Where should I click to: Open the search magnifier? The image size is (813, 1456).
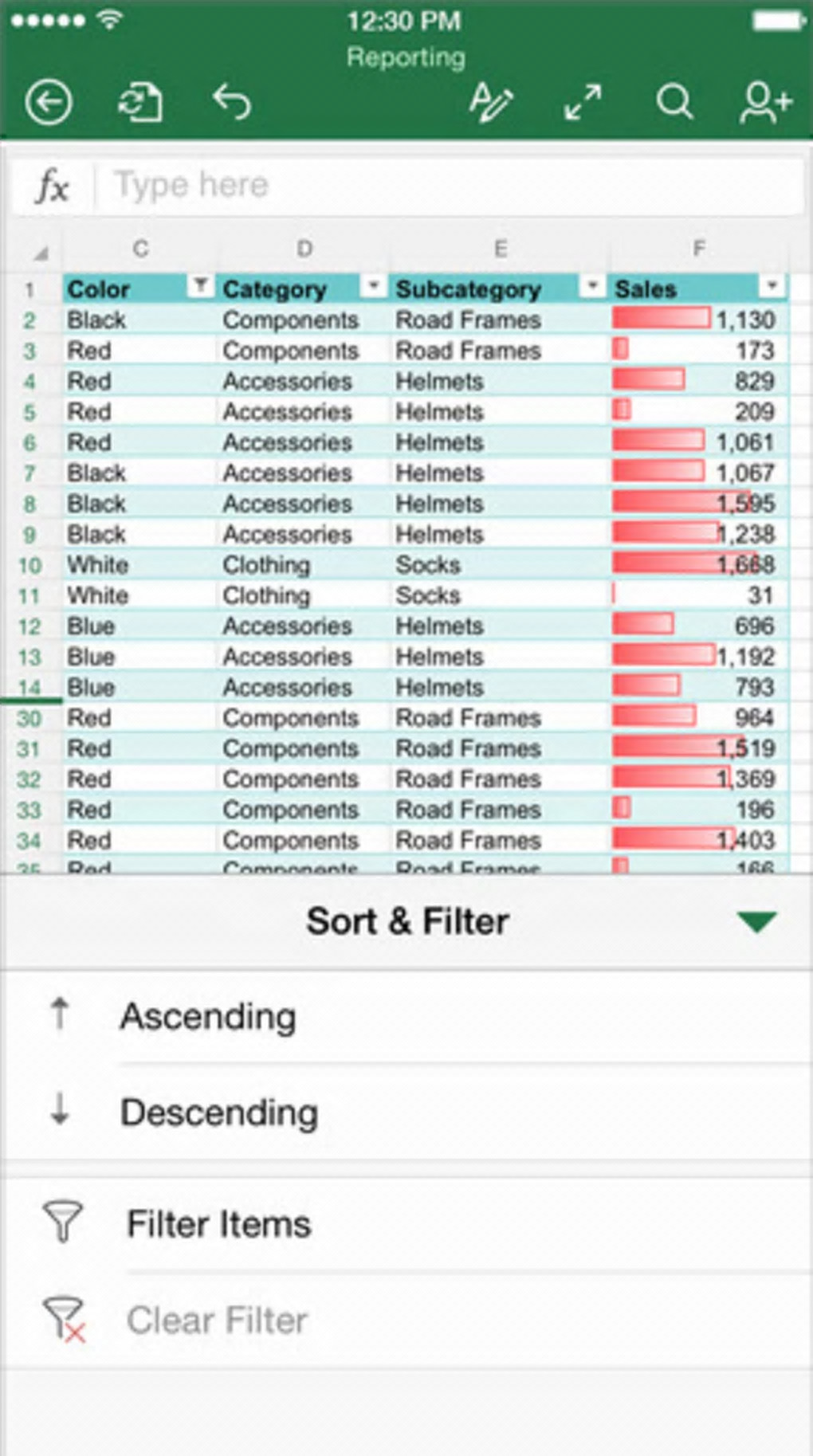674,103
